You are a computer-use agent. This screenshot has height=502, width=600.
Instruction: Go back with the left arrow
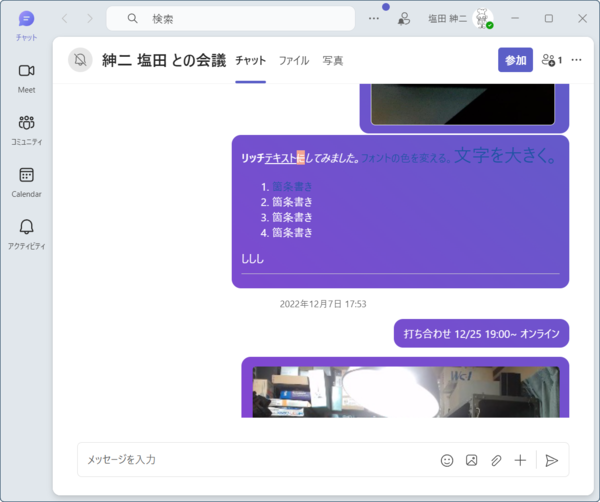(65, 18)
